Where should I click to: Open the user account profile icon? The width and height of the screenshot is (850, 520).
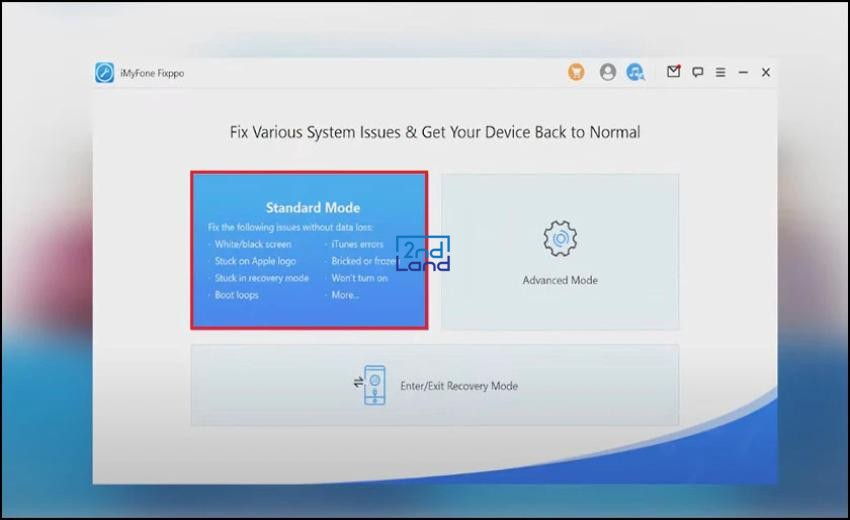tap(608, 72)
